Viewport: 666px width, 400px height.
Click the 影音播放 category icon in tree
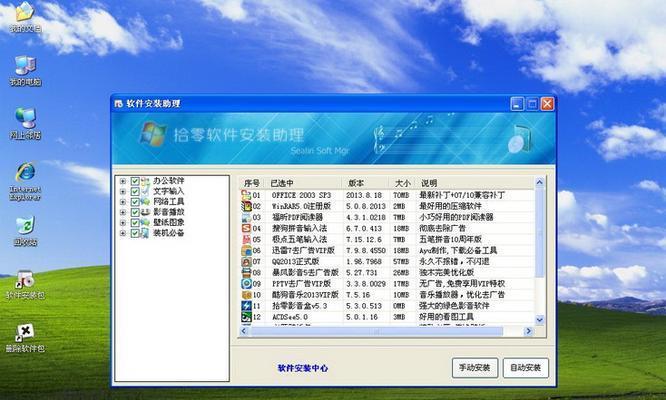(x=145, y=212)
